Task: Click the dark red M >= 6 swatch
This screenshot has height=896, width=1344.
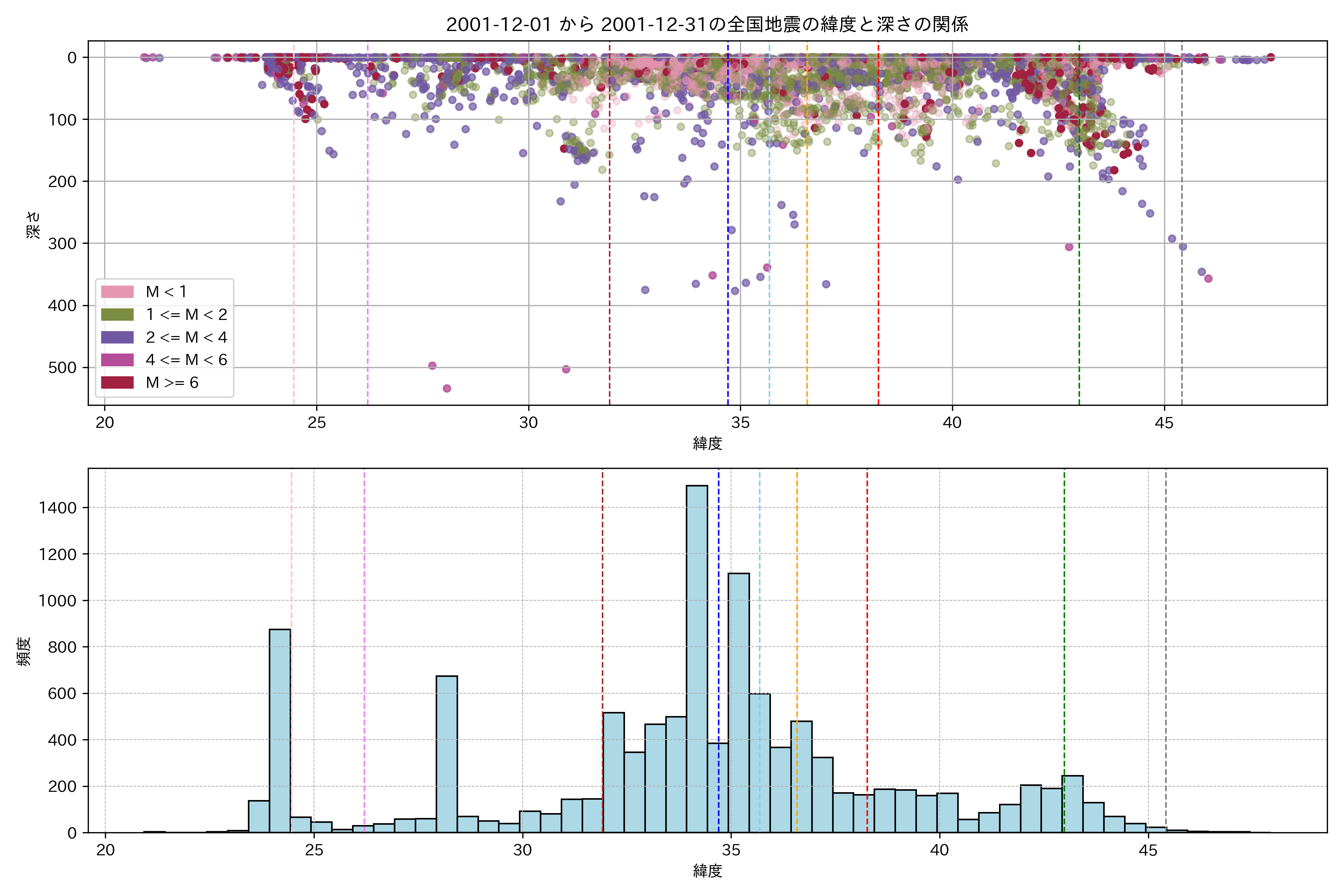Action: pyautogui.click(x=117, y=383)
